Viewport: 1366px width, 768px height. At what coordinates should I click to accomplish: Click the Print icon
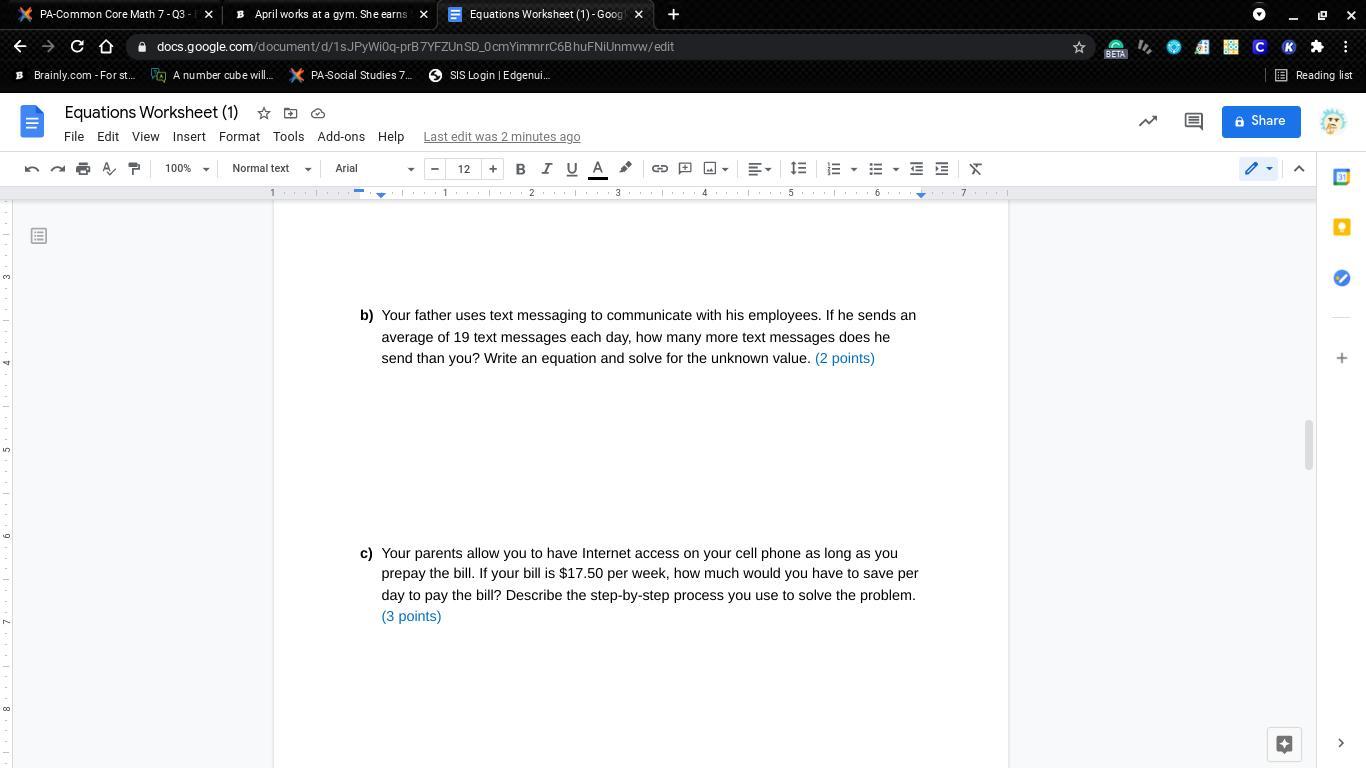point(83,169)
